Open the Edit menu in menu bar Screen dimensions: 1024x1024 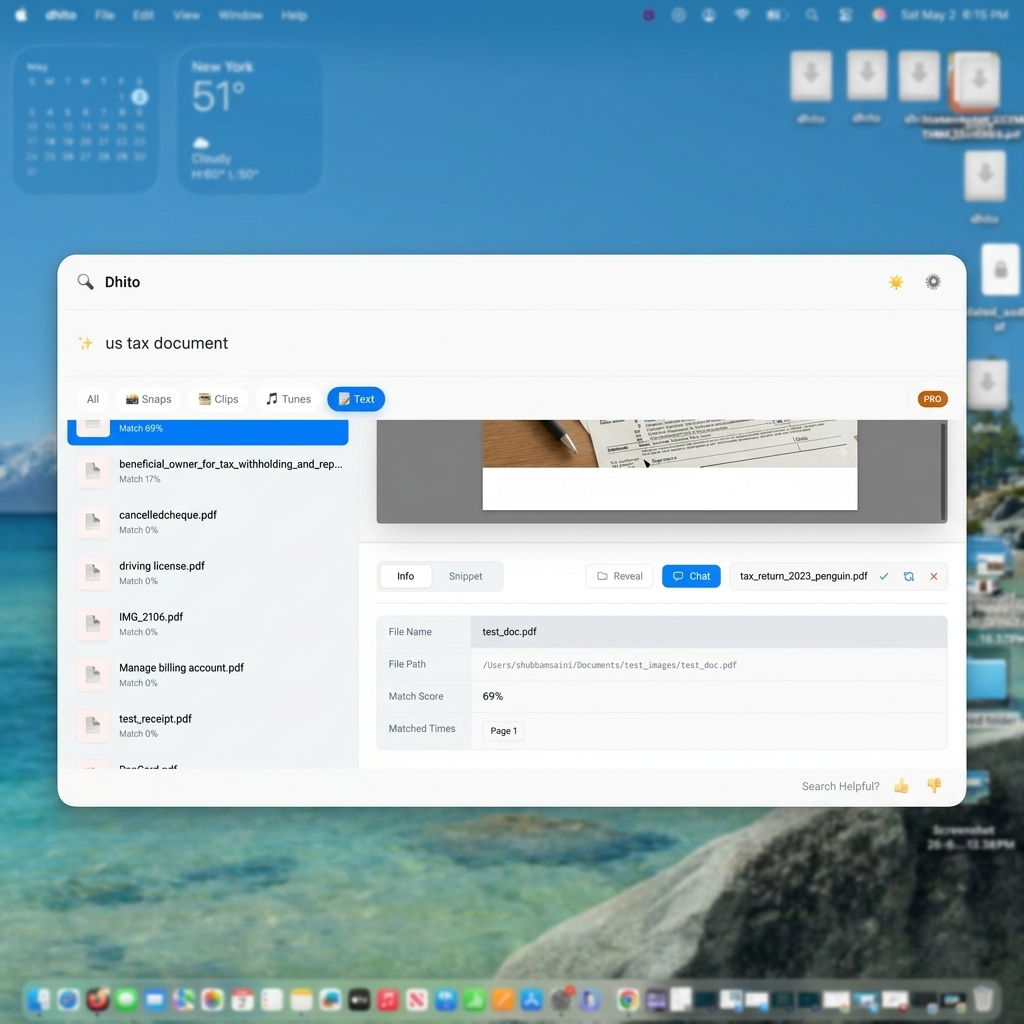143,15
